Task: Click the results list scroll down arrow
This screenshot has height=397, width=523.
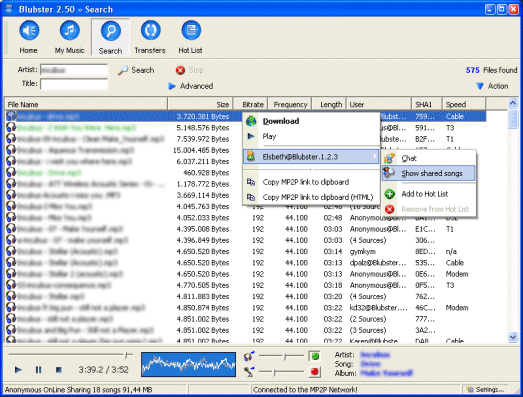Action: (513, 338)
